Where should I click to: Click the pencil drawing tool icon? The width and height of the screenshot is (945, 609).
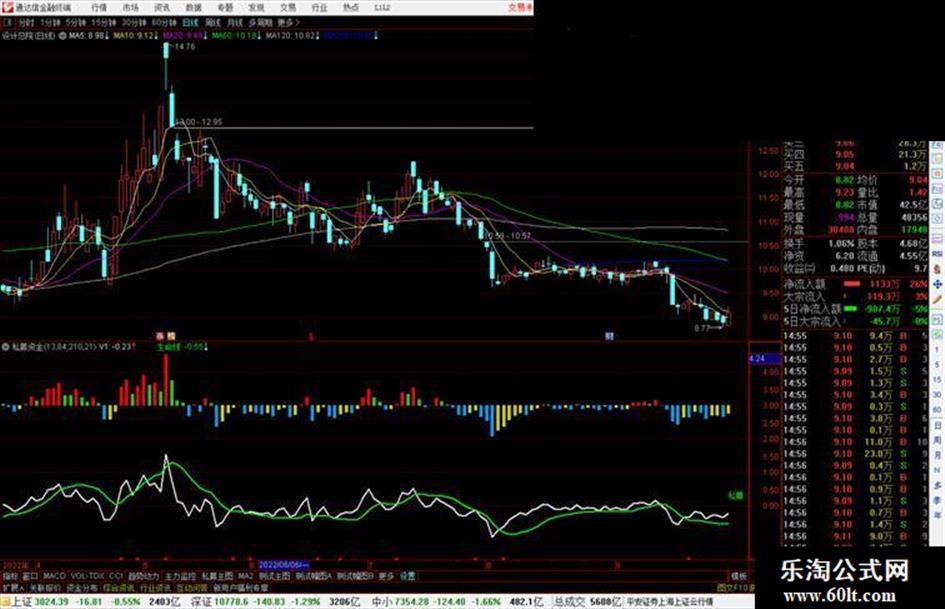(937, 300)
